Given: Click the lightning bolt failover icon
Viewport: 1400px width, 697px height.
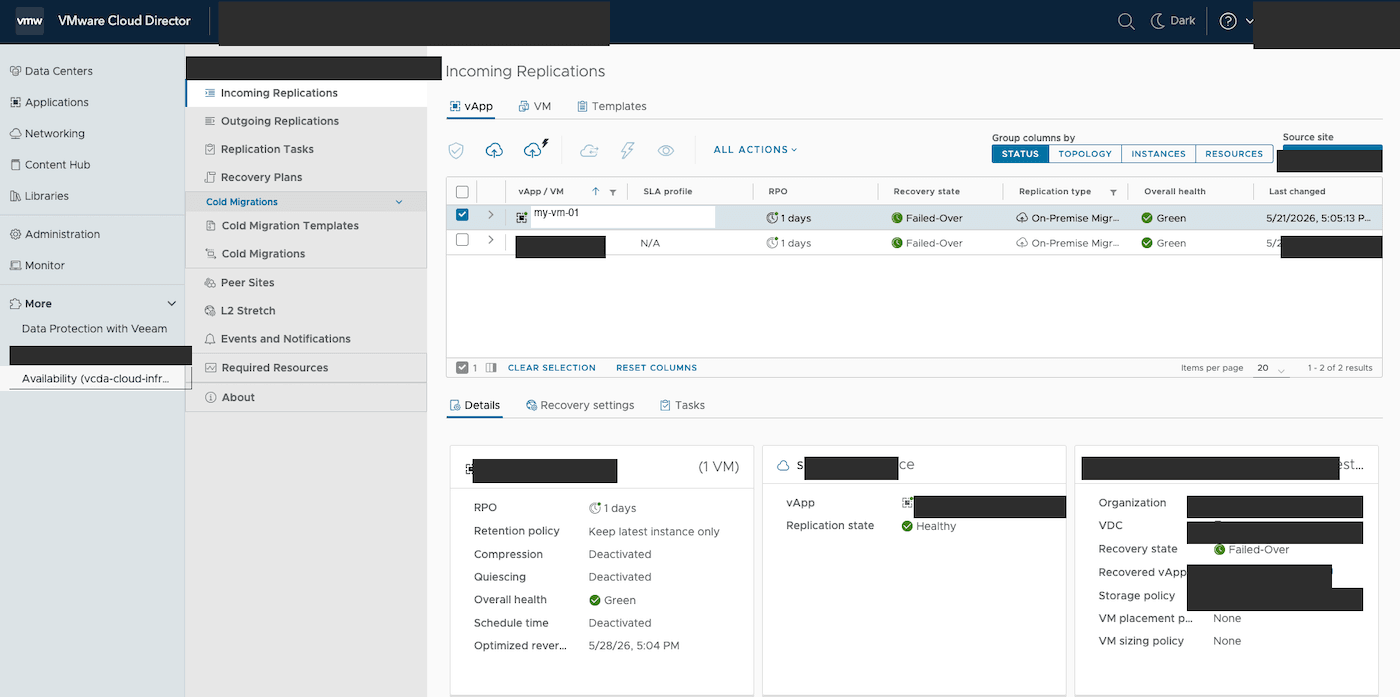Looking at the screenshot, I should 628,150.
